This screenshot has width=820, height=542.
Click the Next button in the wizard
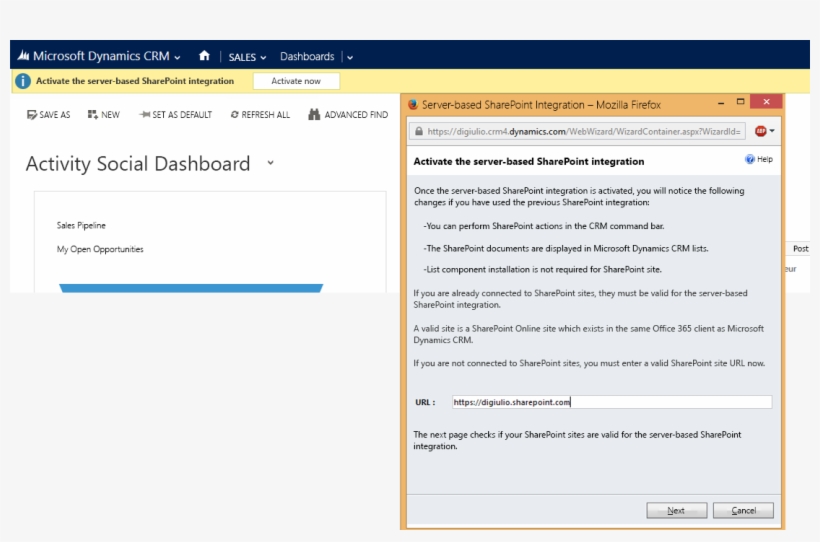676,510
